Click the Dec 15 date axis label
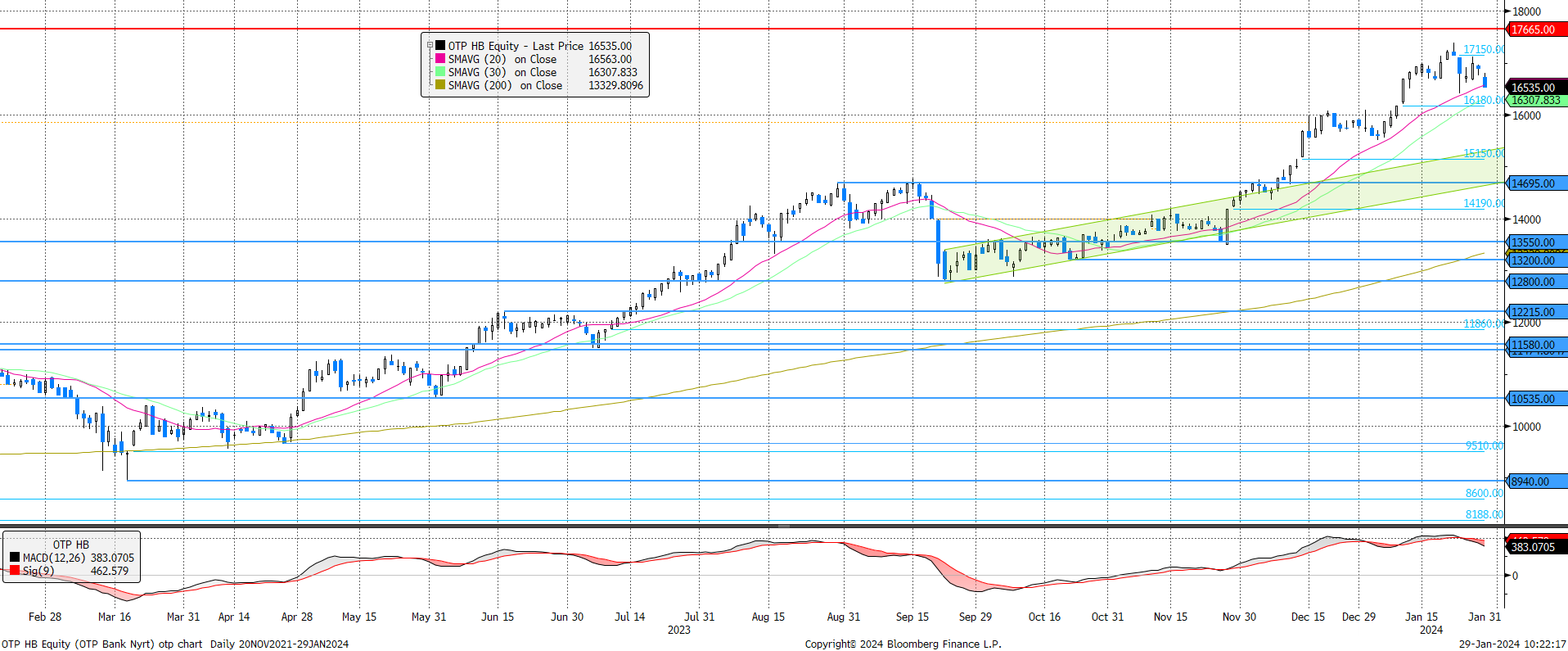 click(x=1308, y=617)
